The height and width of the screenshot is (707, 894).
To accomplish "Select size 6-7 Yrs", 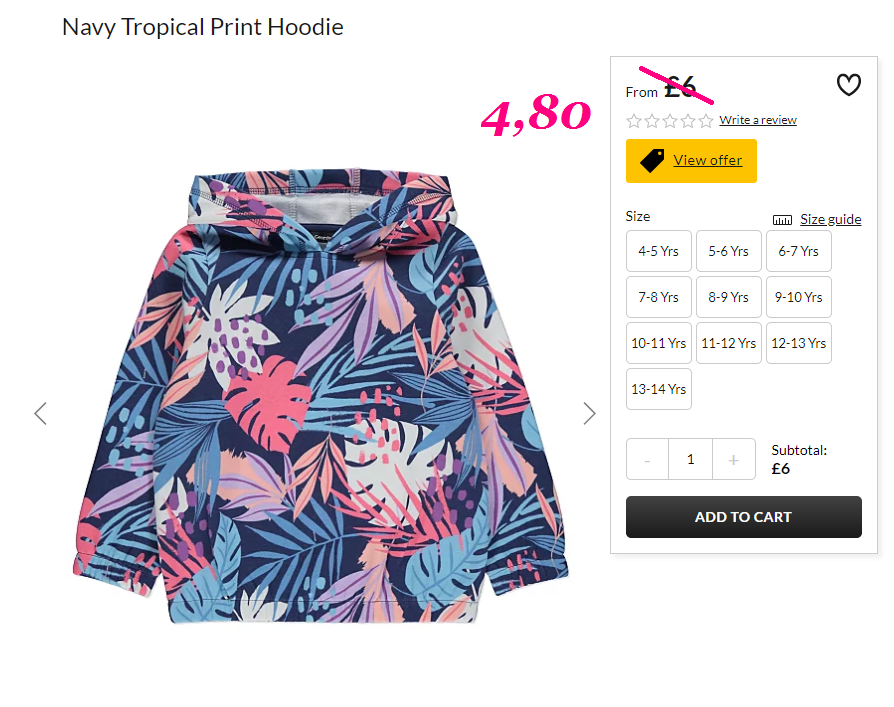I will coord(799,251).
